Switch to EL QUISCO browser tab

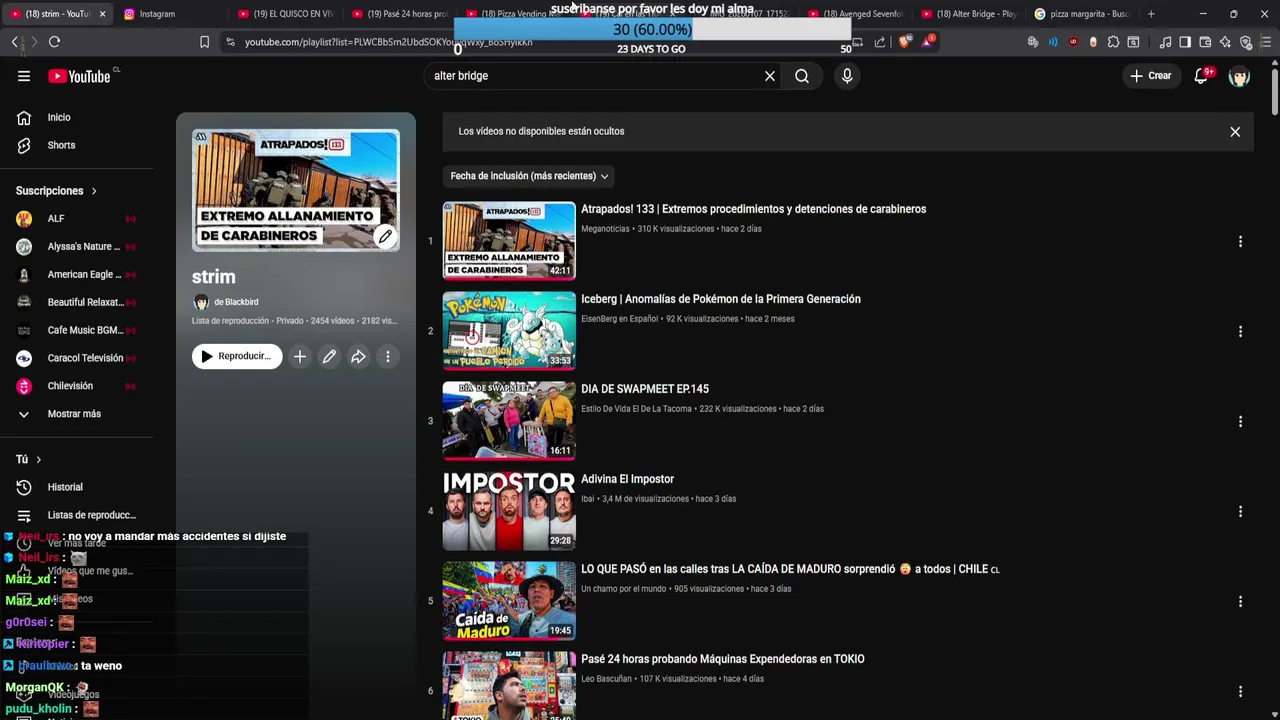pos(286,14)
